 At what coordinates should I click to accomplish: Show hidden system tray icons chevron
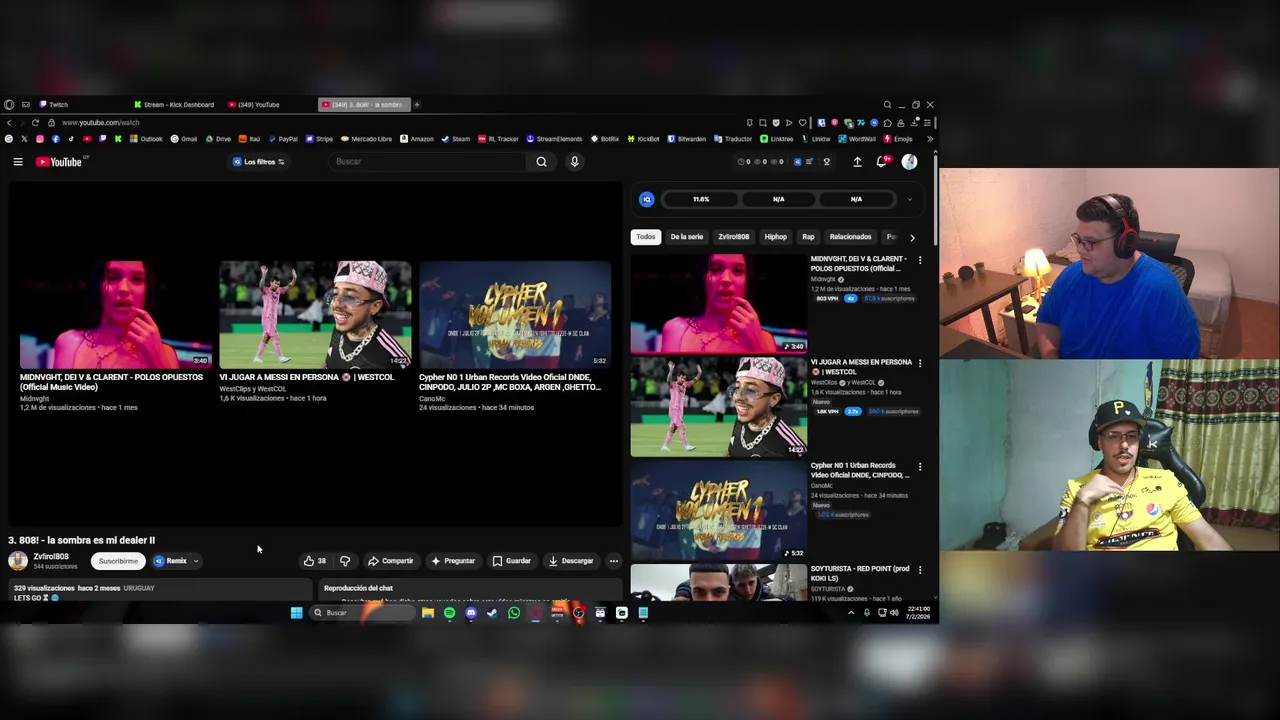[x=851, y=613]
